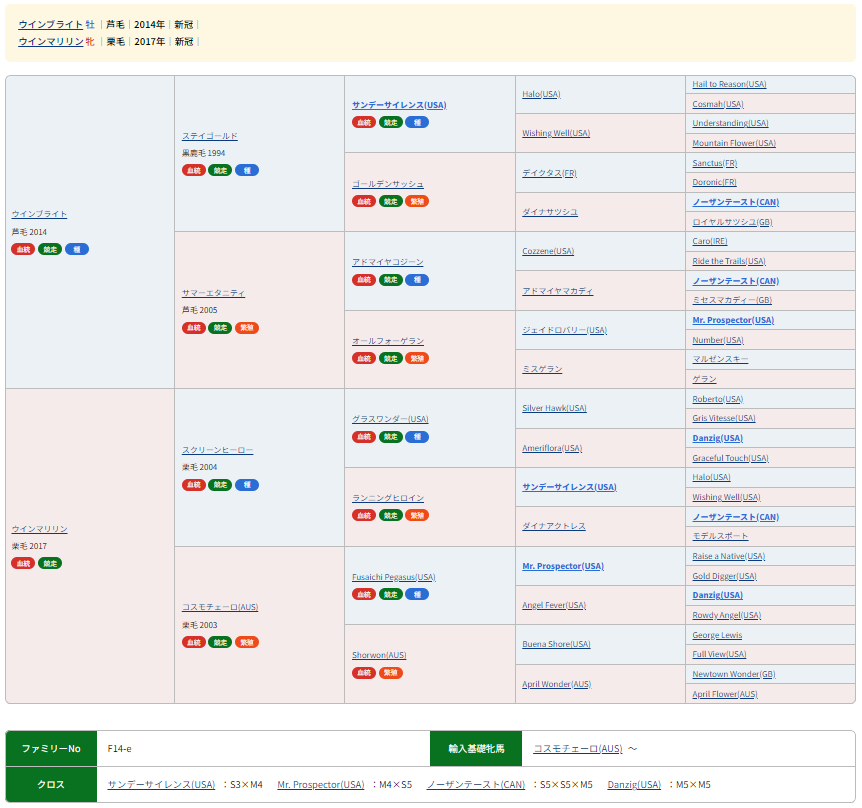This screenshot has width=862, height=808.
Task: Open the ウインブライト link in the top header
Action: coord(51,25)
